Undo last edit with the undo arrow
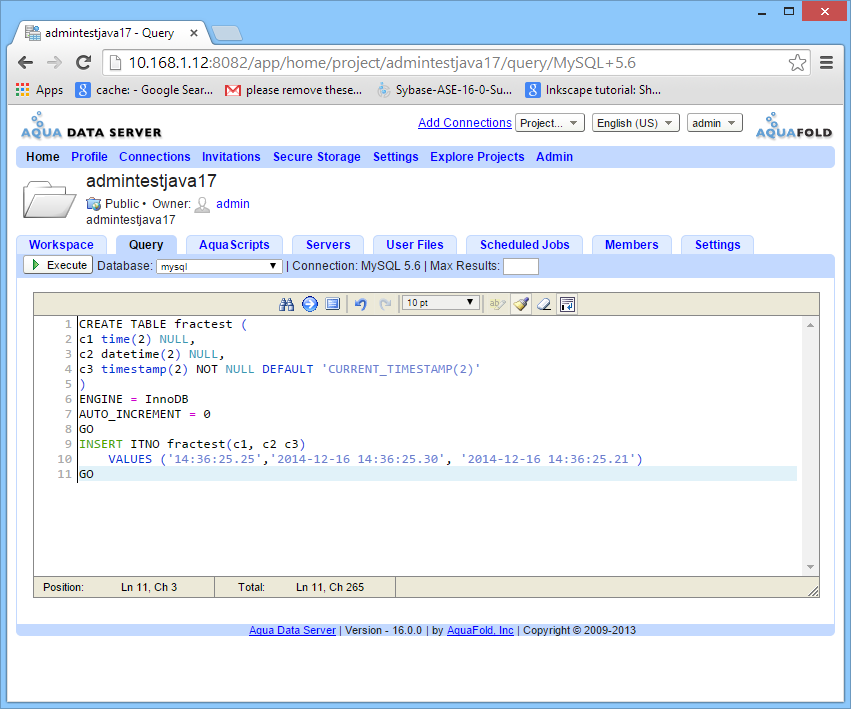851x709 pixels. coord(361,304)
